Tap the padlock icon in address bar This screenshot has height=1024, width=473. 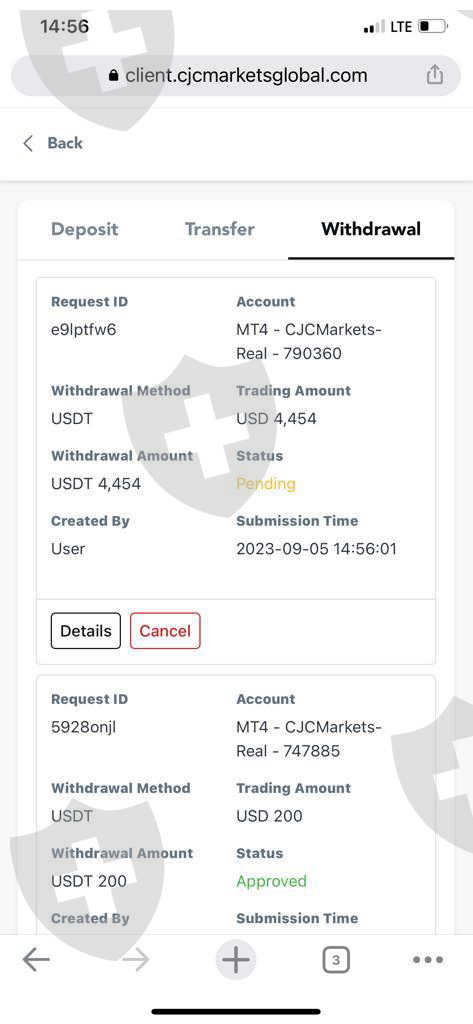(x=114, y=76)
